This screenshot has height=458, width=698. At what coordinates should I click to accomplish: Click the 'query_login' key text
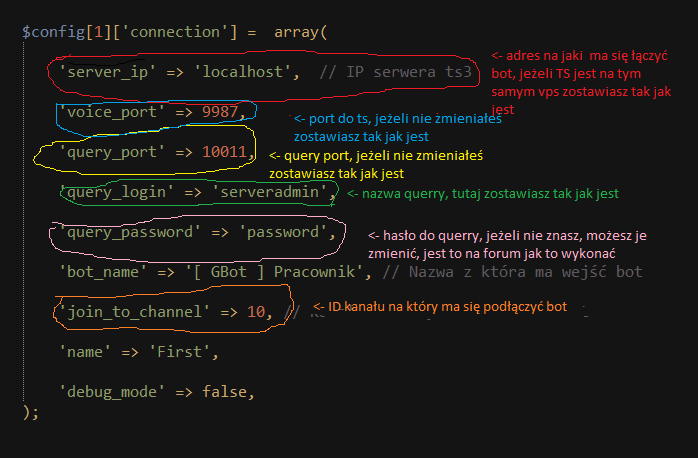113,191
